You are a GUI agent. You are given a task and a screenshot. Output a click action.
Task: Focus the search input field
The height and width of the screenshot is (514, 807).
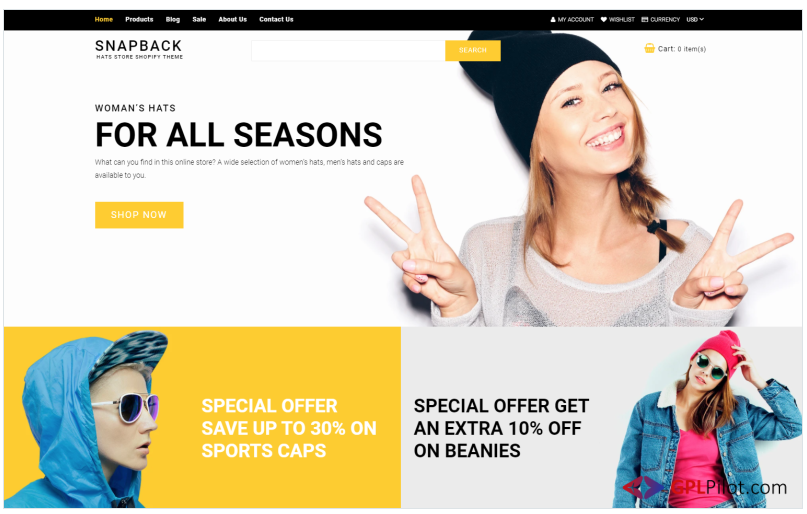click(x=348, y=50)
